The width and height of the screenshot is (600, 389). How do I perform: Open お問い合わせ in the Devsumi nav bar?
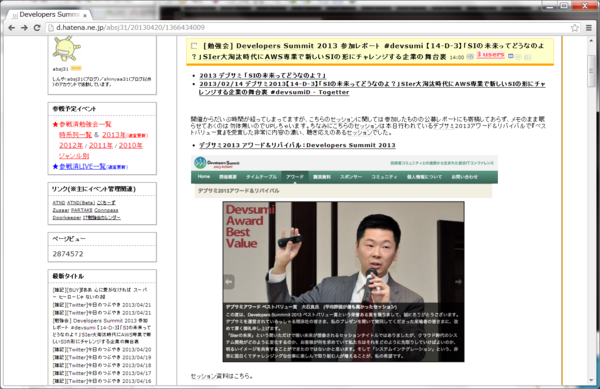coord(464,177)
